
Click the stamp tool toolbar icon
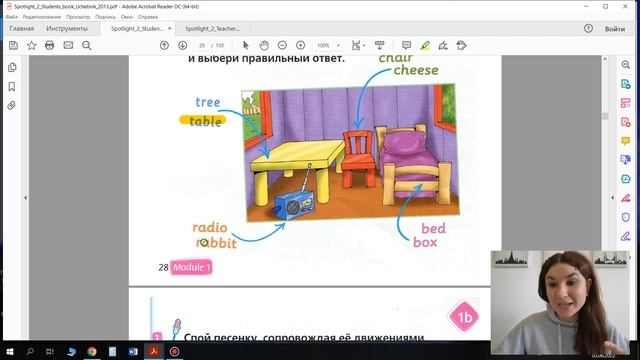point(462,45)
